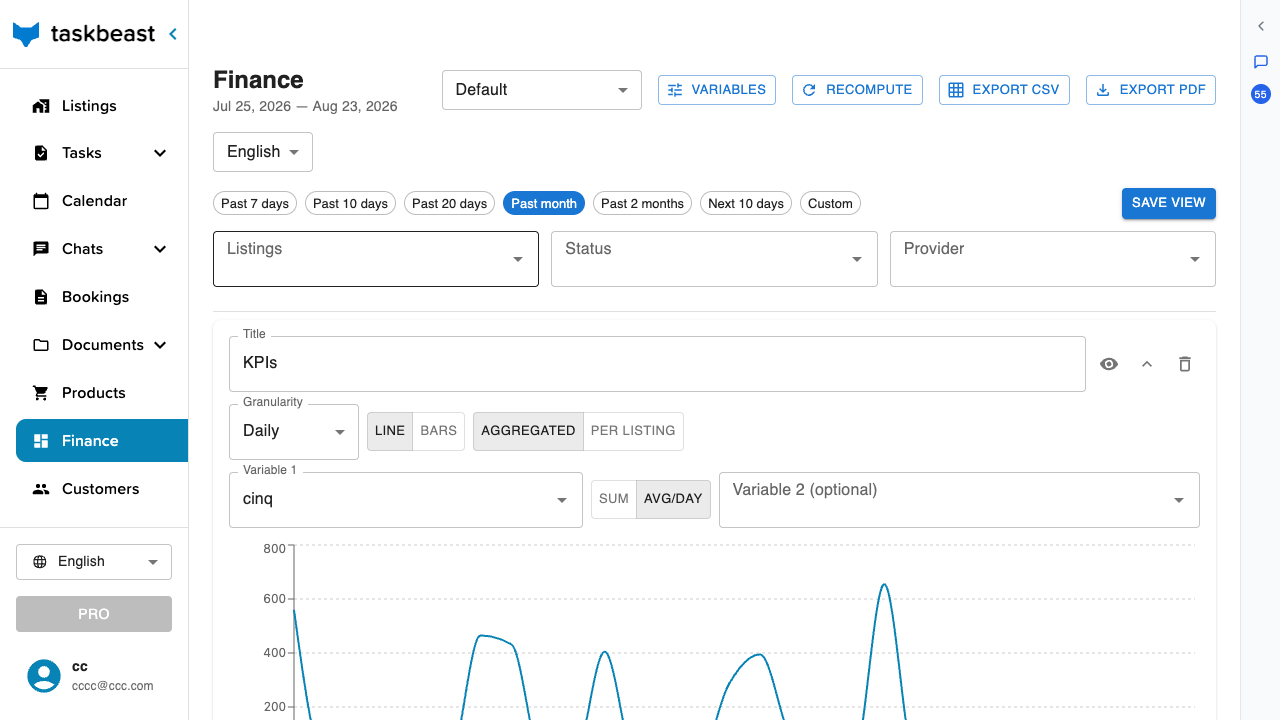Click the VARIABLES button
Viewport: 1280px width, 720px height.
(718, 90)
